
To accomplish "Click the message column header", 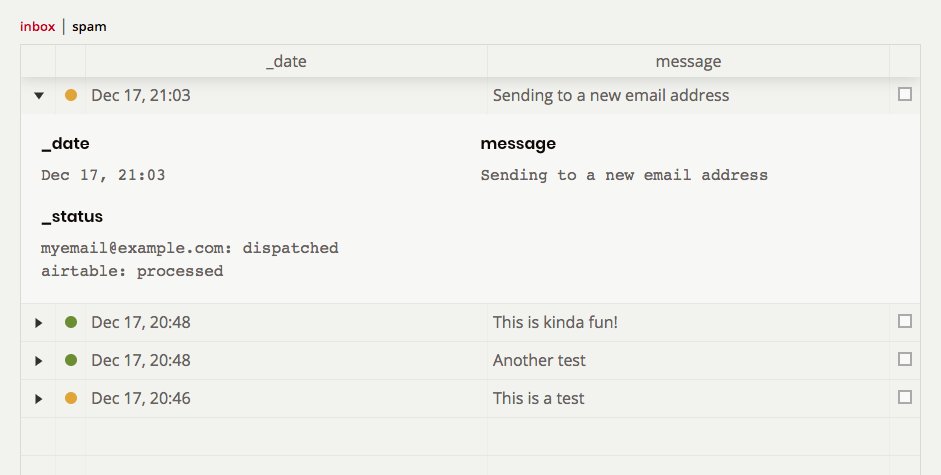I will (x=688, y=62).
